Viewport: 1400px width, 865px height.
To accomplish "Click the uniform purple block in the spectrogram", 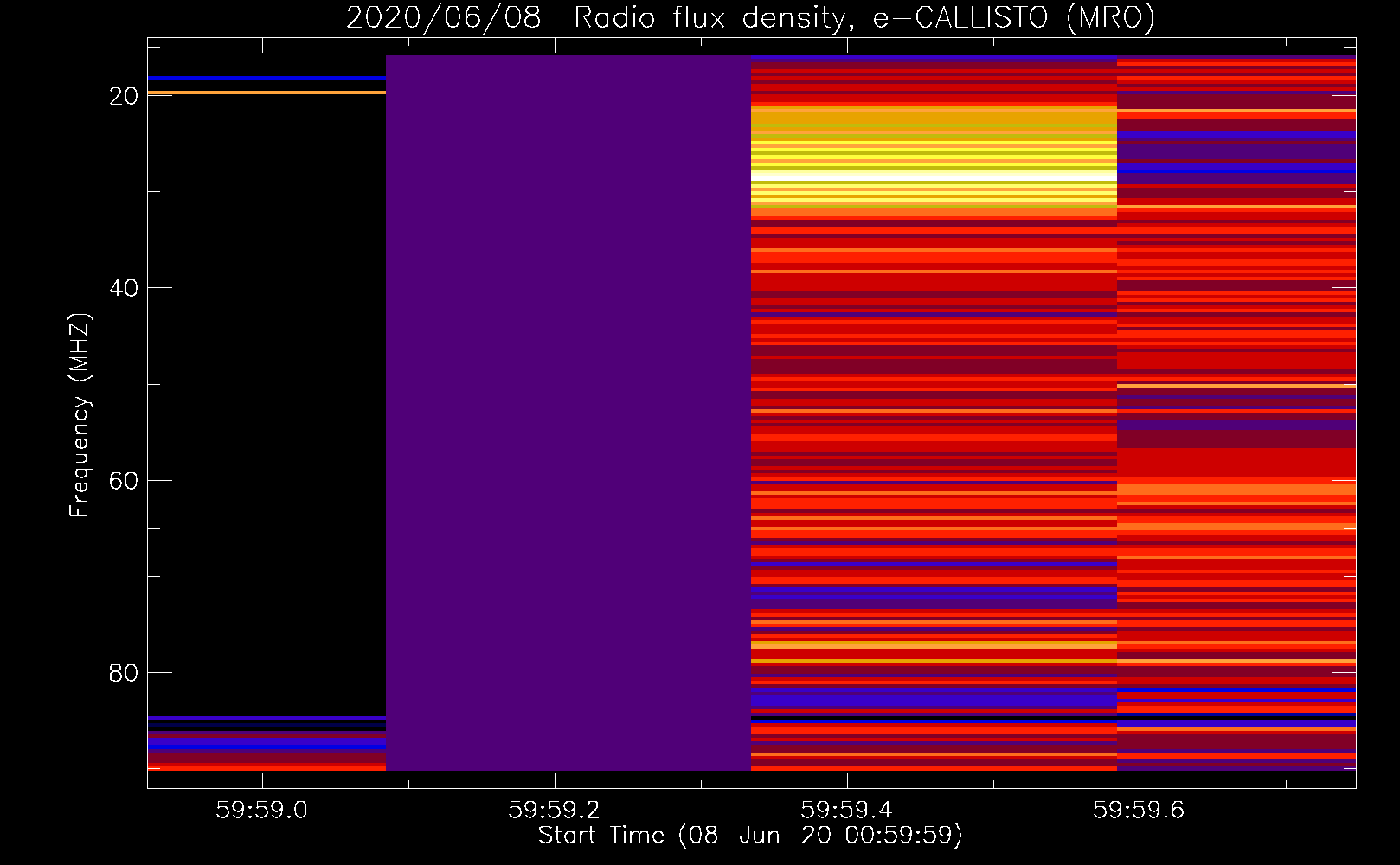I will click(x=568, y=413).
